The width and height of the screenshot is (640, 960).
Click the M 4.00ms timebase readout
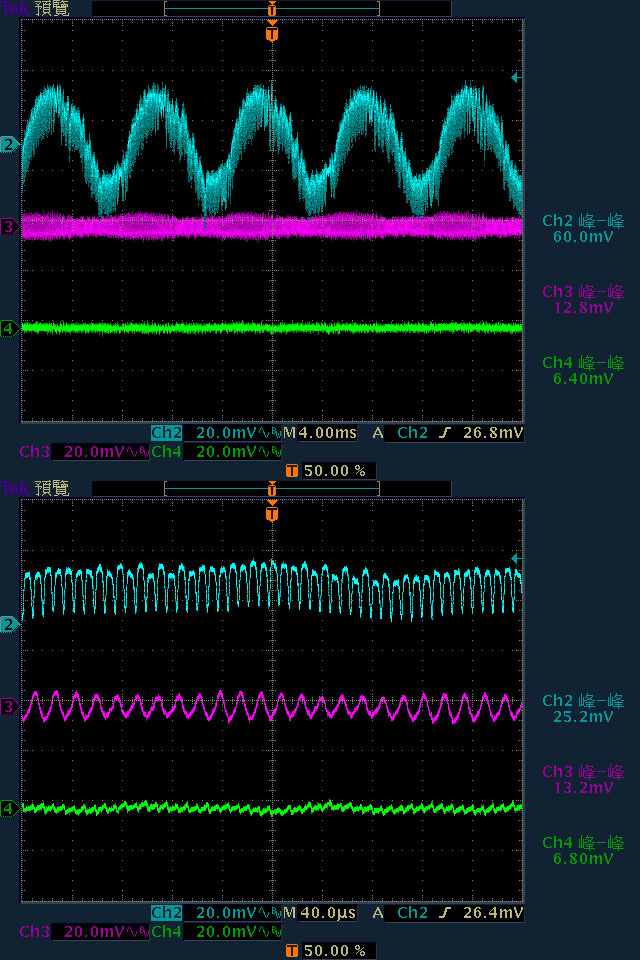pos(320,433)
